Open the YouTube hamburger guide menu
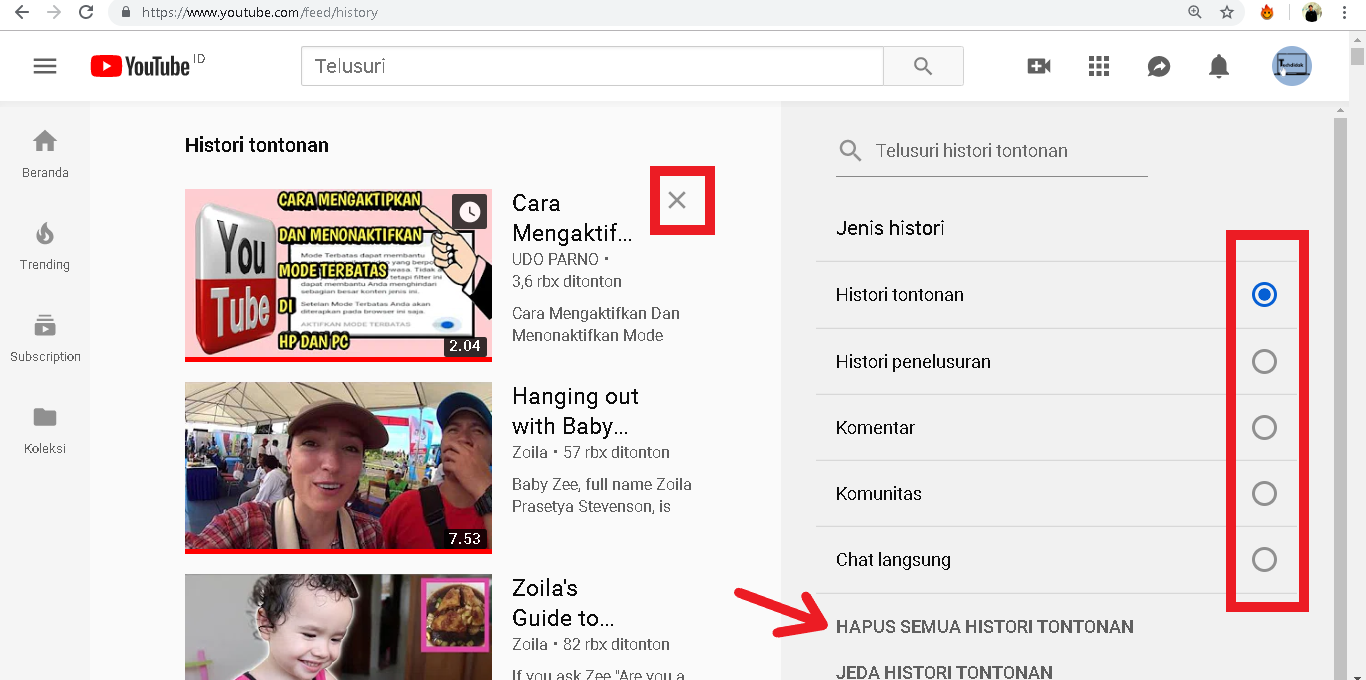Viewport: 1366px width, 680px height. pos(45,66)
